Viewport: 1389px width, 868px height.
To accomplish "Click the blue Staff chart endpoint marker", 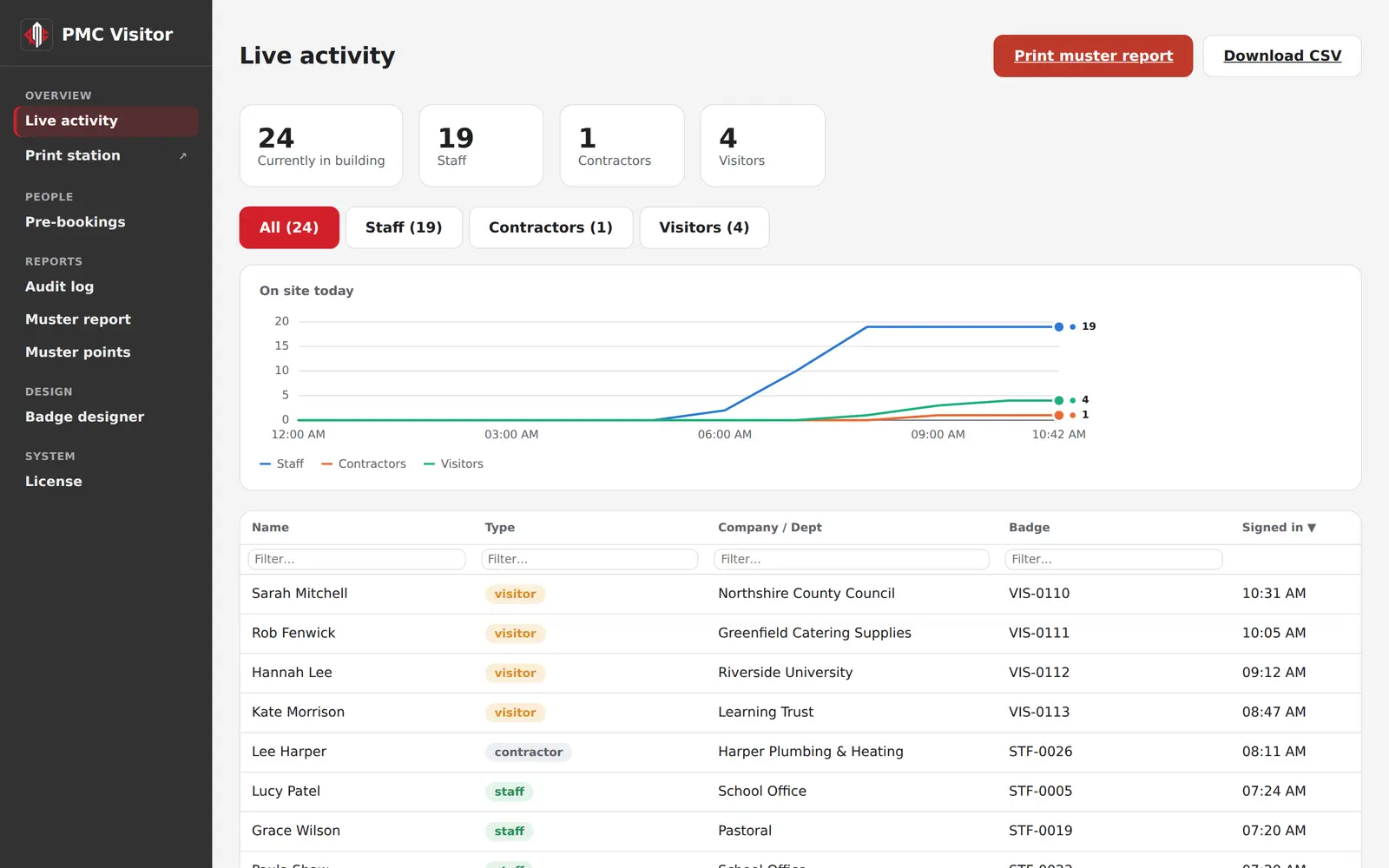I will click(1059, 327).
